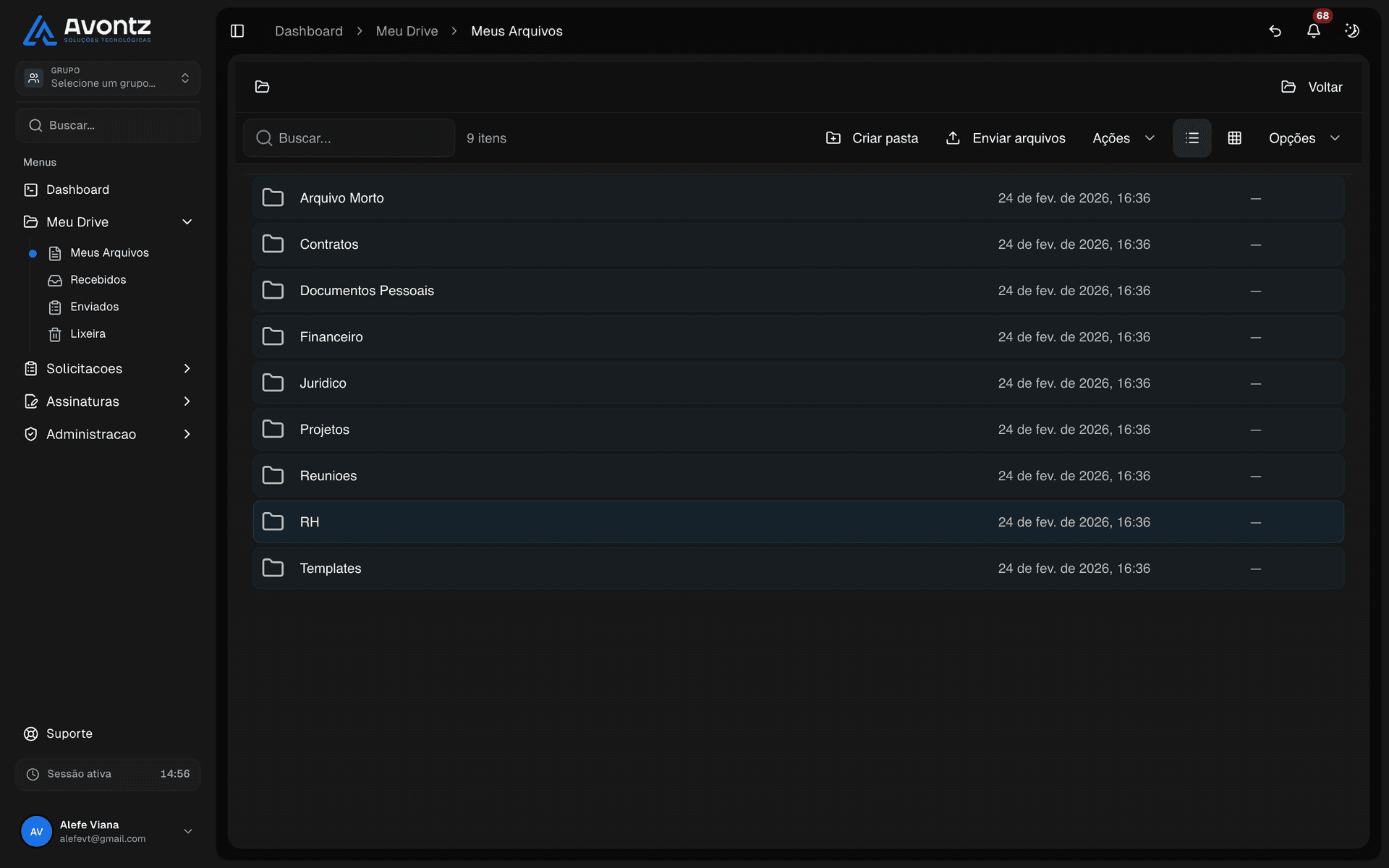Switch to grid view

coord(1234,138)
